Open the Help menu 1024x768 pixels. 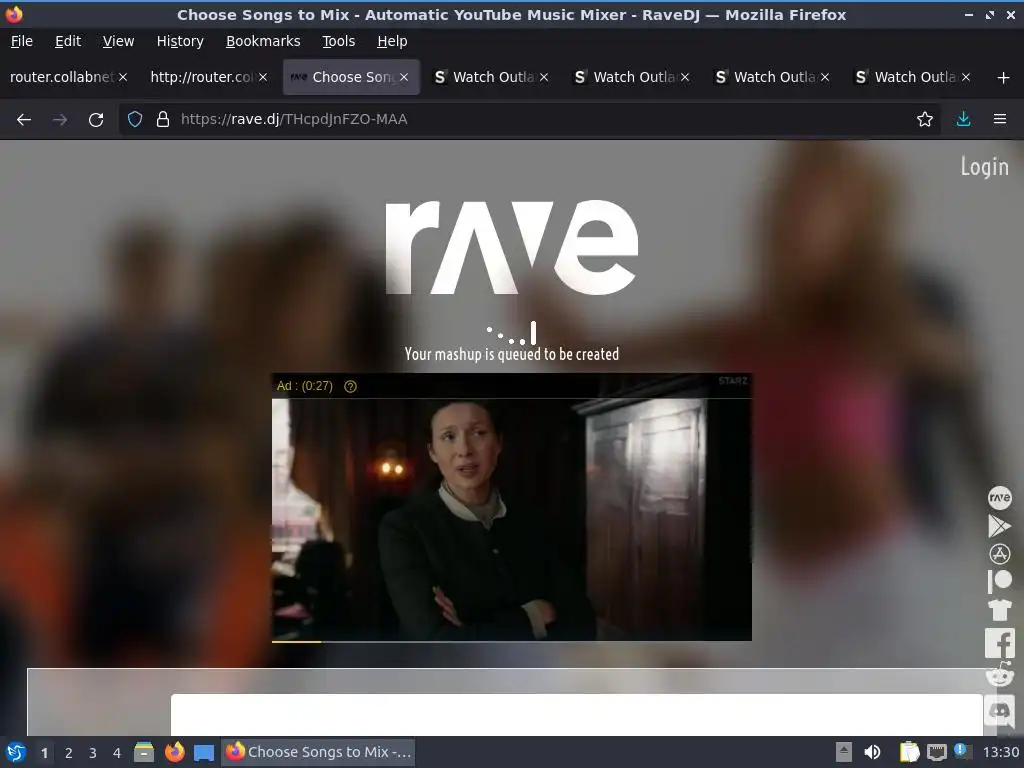pyautogui.click(x=392, y=41)
